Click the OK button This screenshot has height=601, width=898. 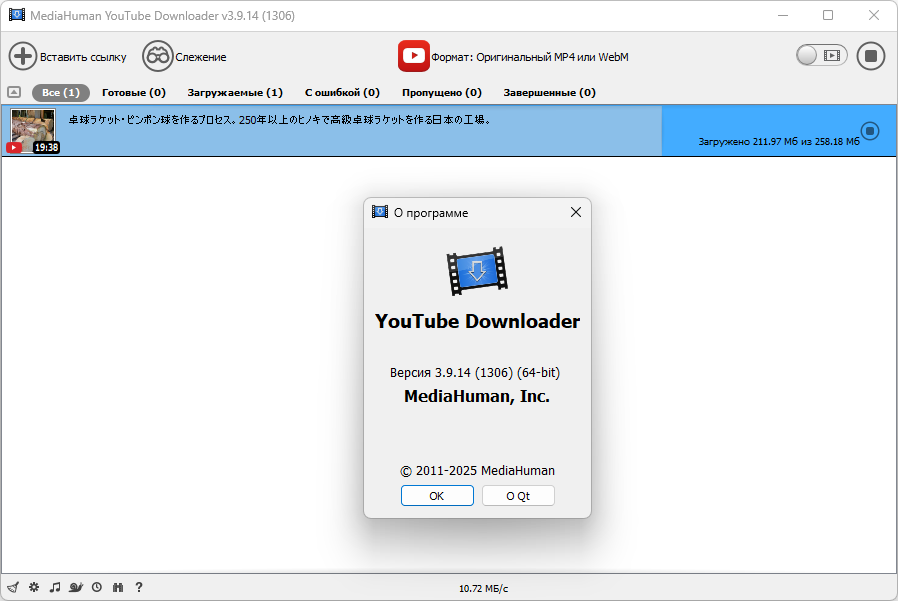click(x=437, y=496)
